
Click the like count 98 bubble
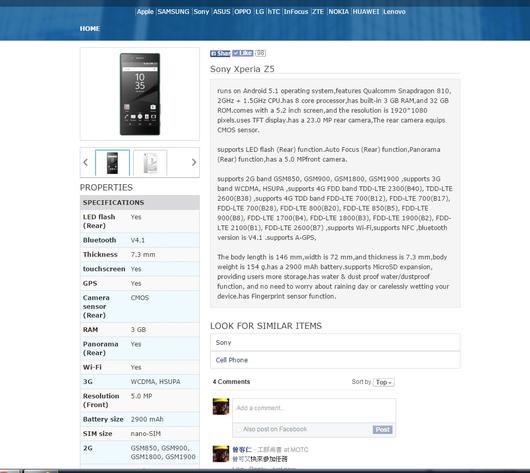(x=260, y=53)
